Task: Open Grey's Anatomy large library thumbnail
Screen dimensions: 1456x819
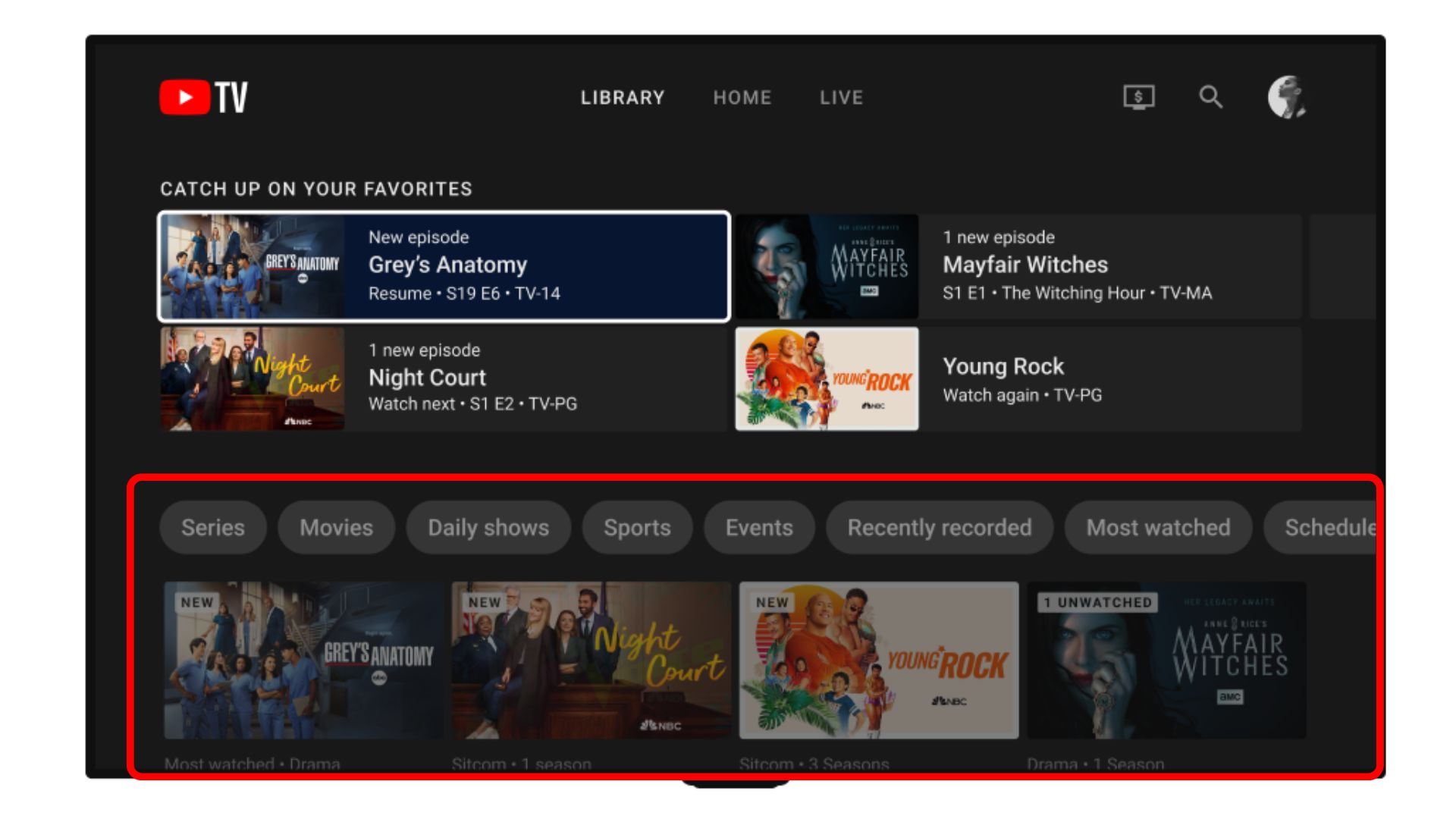Action: 303,660
